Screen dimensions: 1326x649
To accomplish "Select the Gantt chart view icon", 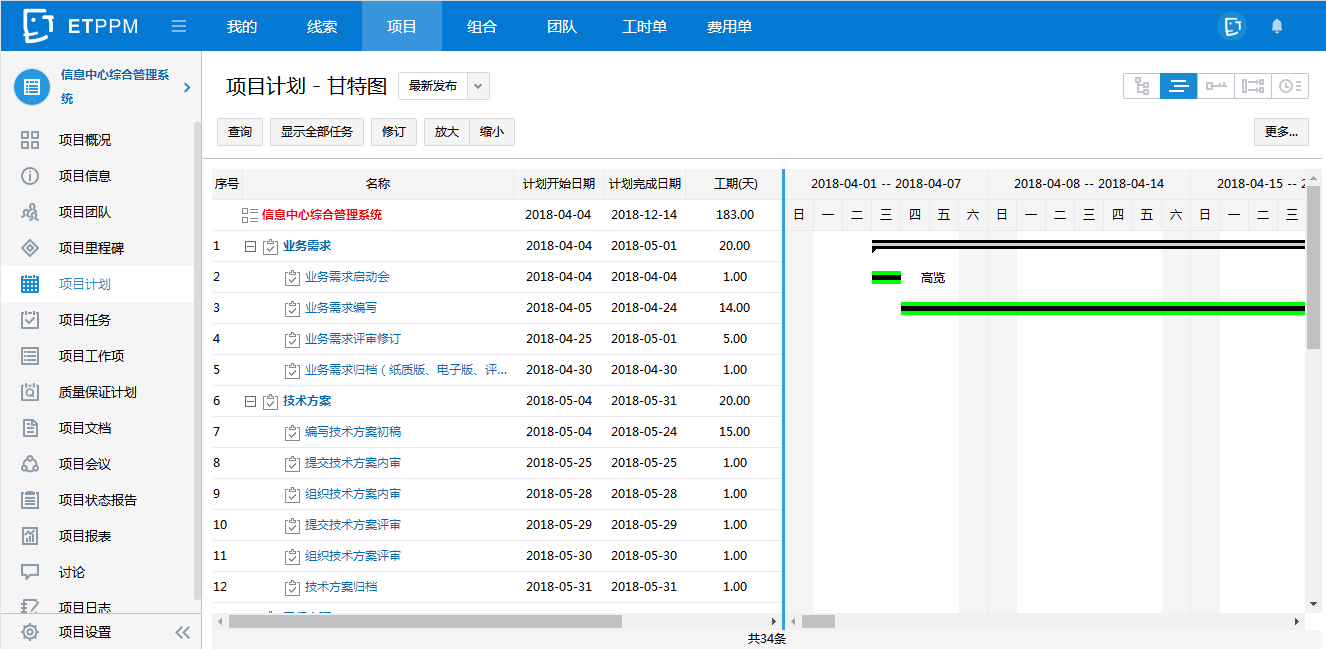I will pyautogui.click(x=1179, y=86).
